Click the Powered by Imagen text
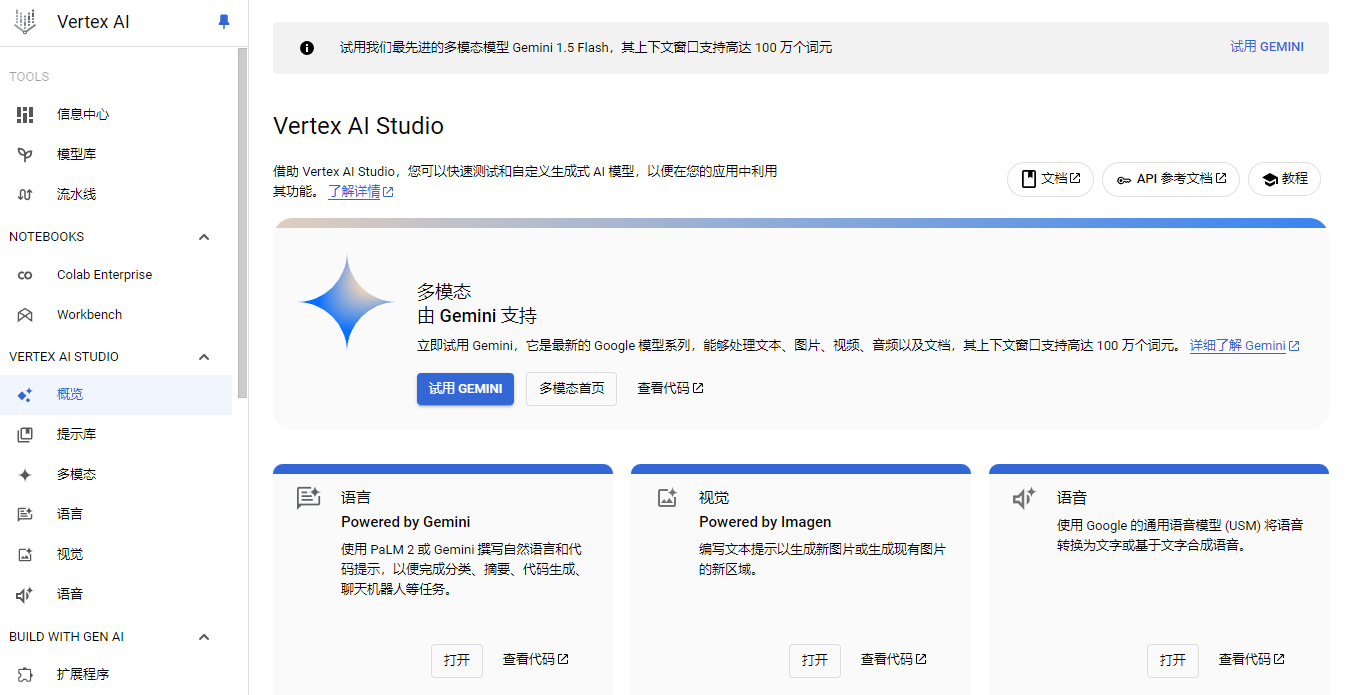The image size is (1357, 695). point(765,522)
